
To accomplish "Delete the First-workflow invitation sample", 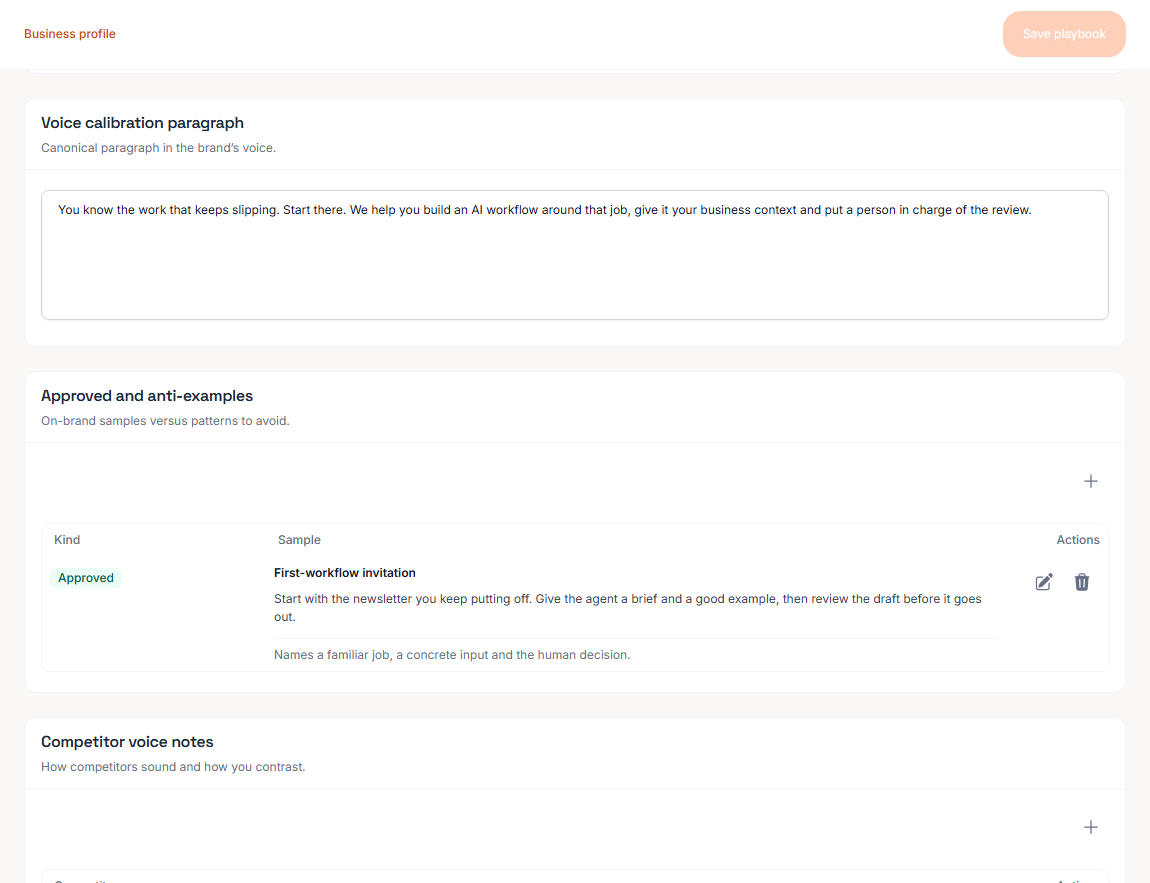I will point(1081,582).
